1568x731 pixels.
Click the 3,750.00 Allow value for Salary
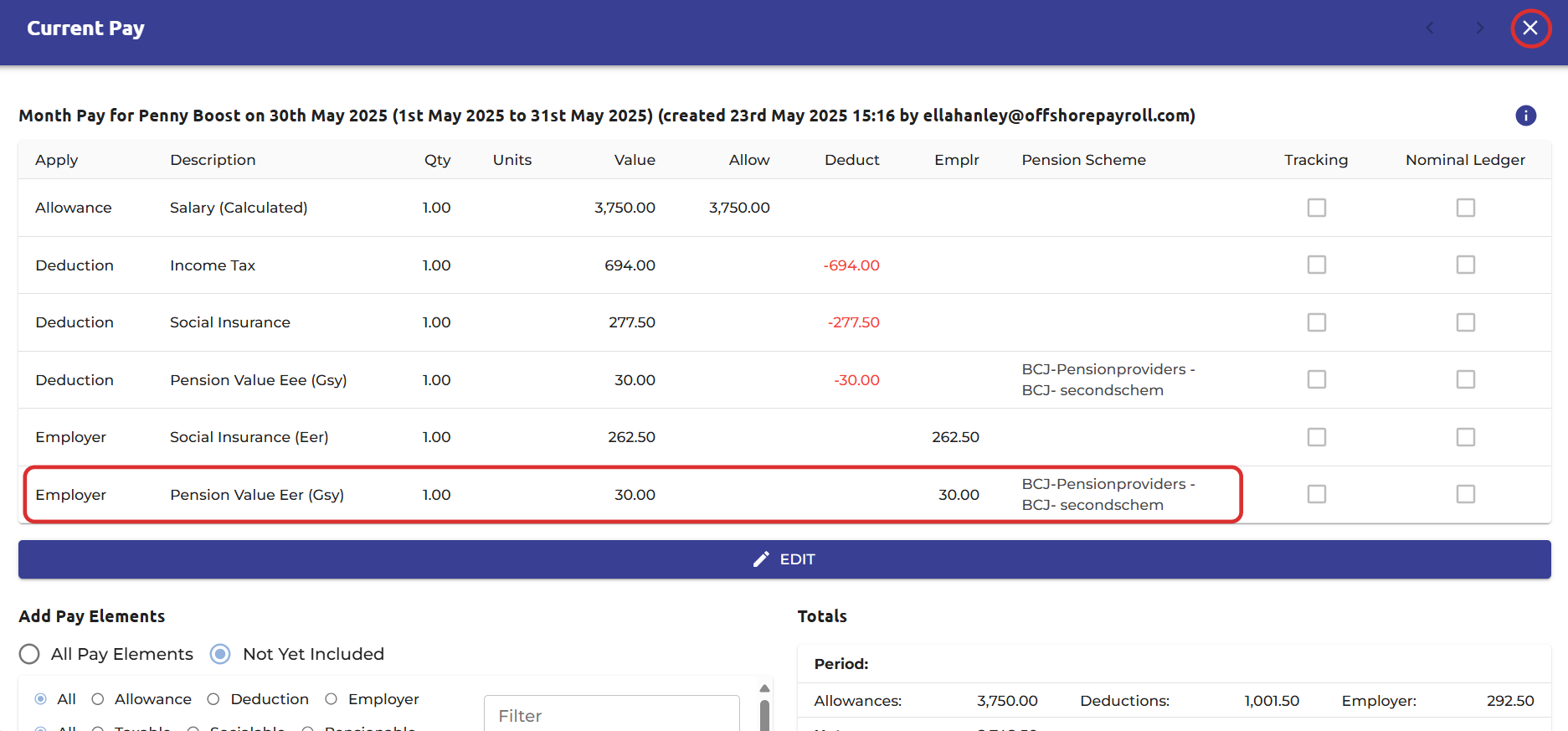point(739,208)
